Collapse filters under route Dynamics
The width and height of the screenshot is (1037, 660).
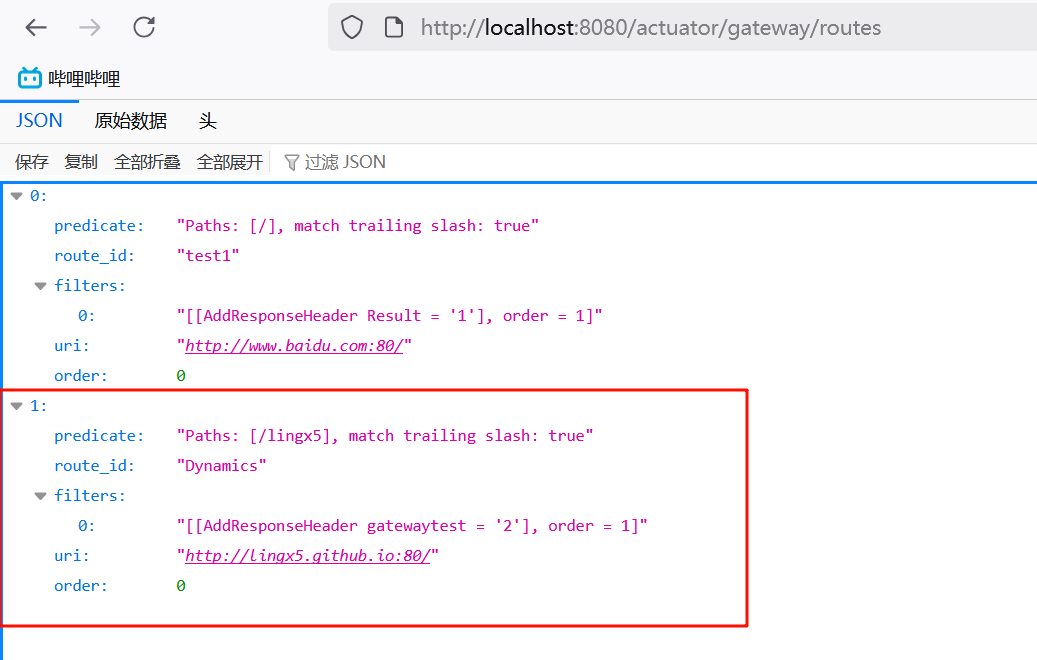(40, 496)
